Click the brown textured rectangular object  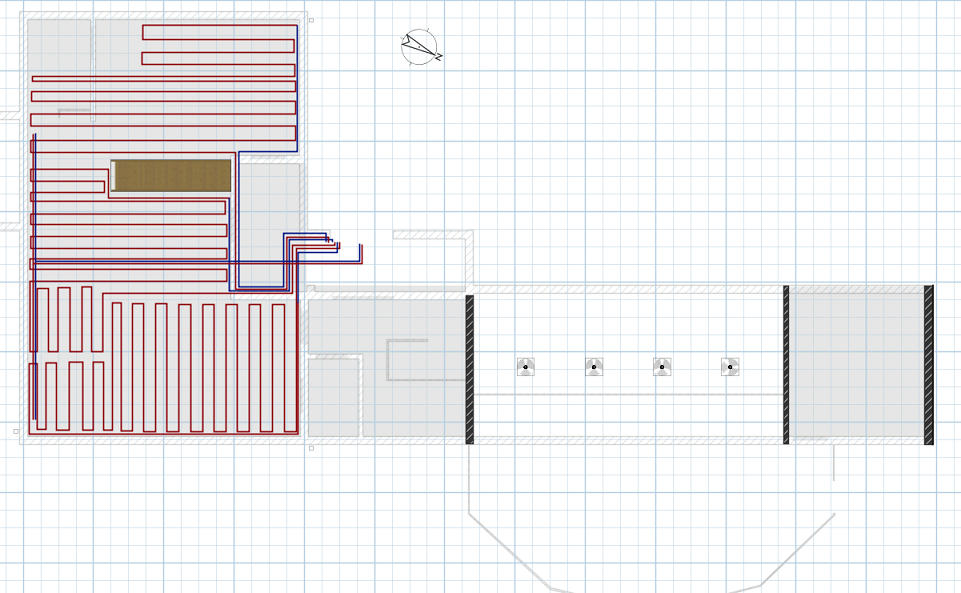(x=172, y=176)
